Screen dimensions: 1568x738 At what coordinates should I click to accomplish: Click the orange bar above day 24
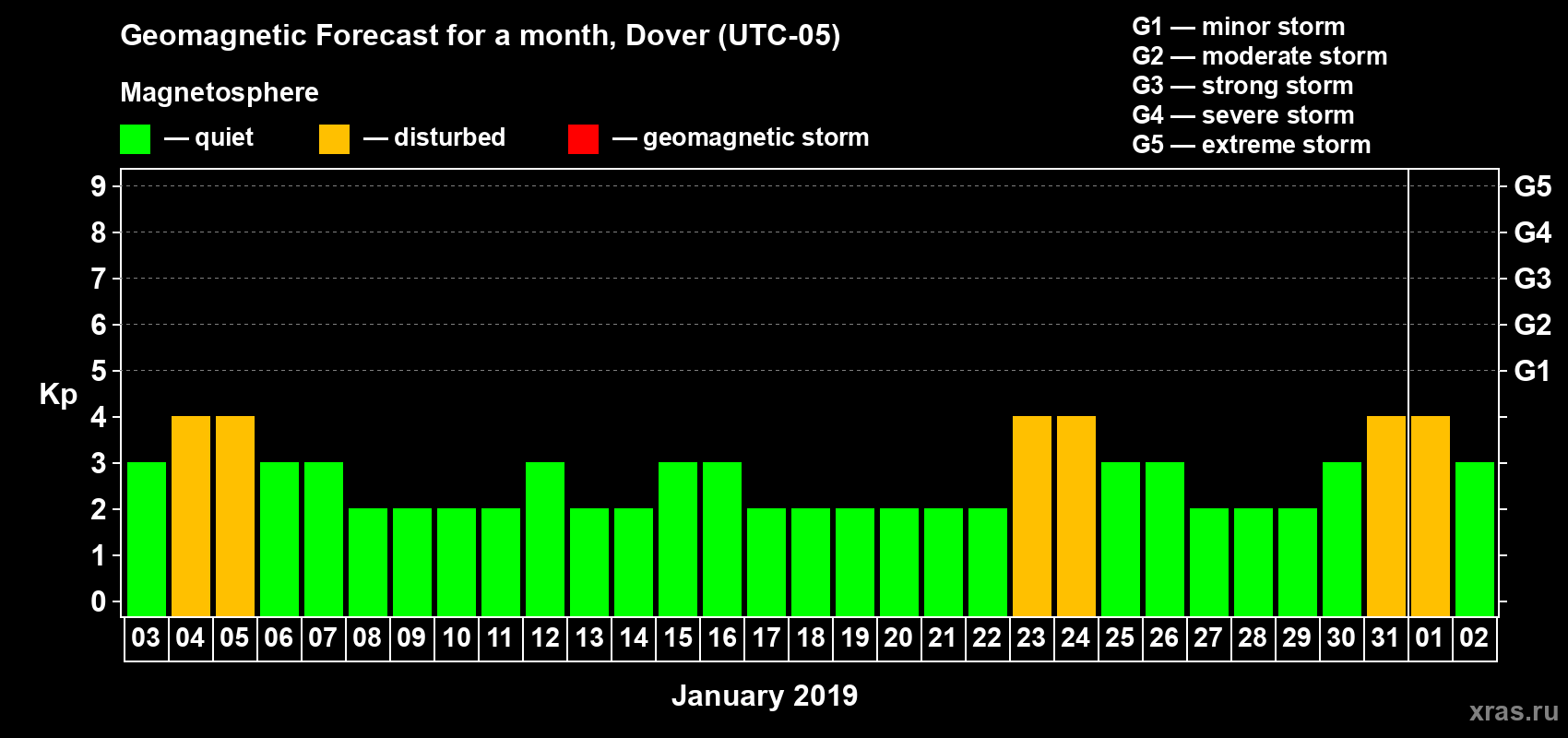pos(1076,517)
